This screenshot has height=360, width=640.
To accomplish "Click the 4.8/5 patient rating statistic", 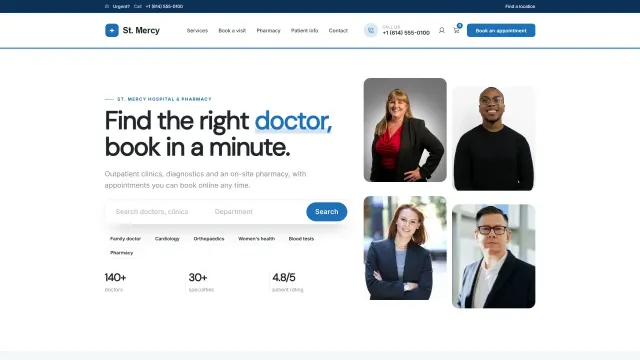I will [288, 282].
